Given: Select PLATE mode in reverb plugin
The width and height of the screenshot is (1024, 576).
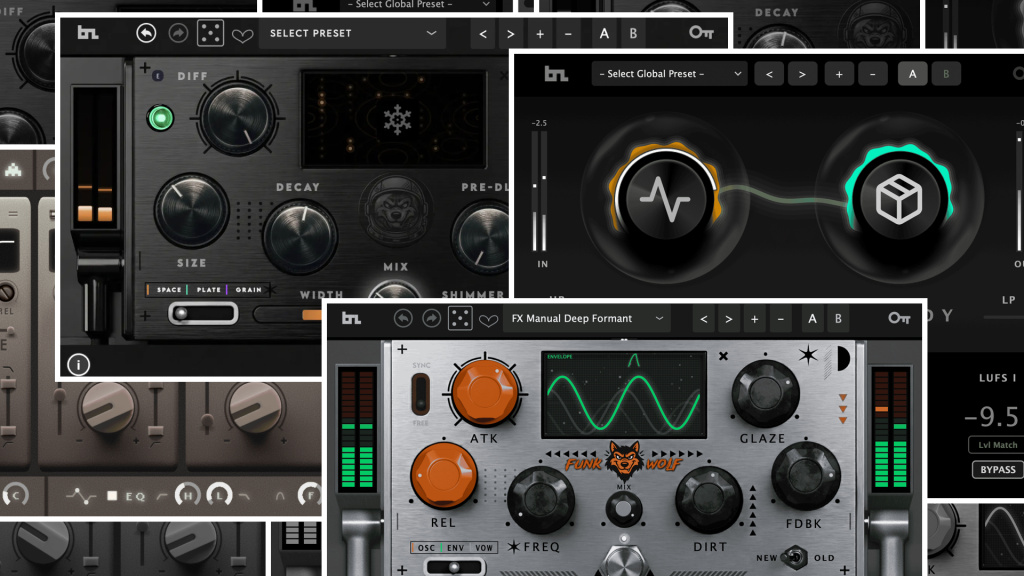Looking at the screenshot, I should click(x=208, y=289).
